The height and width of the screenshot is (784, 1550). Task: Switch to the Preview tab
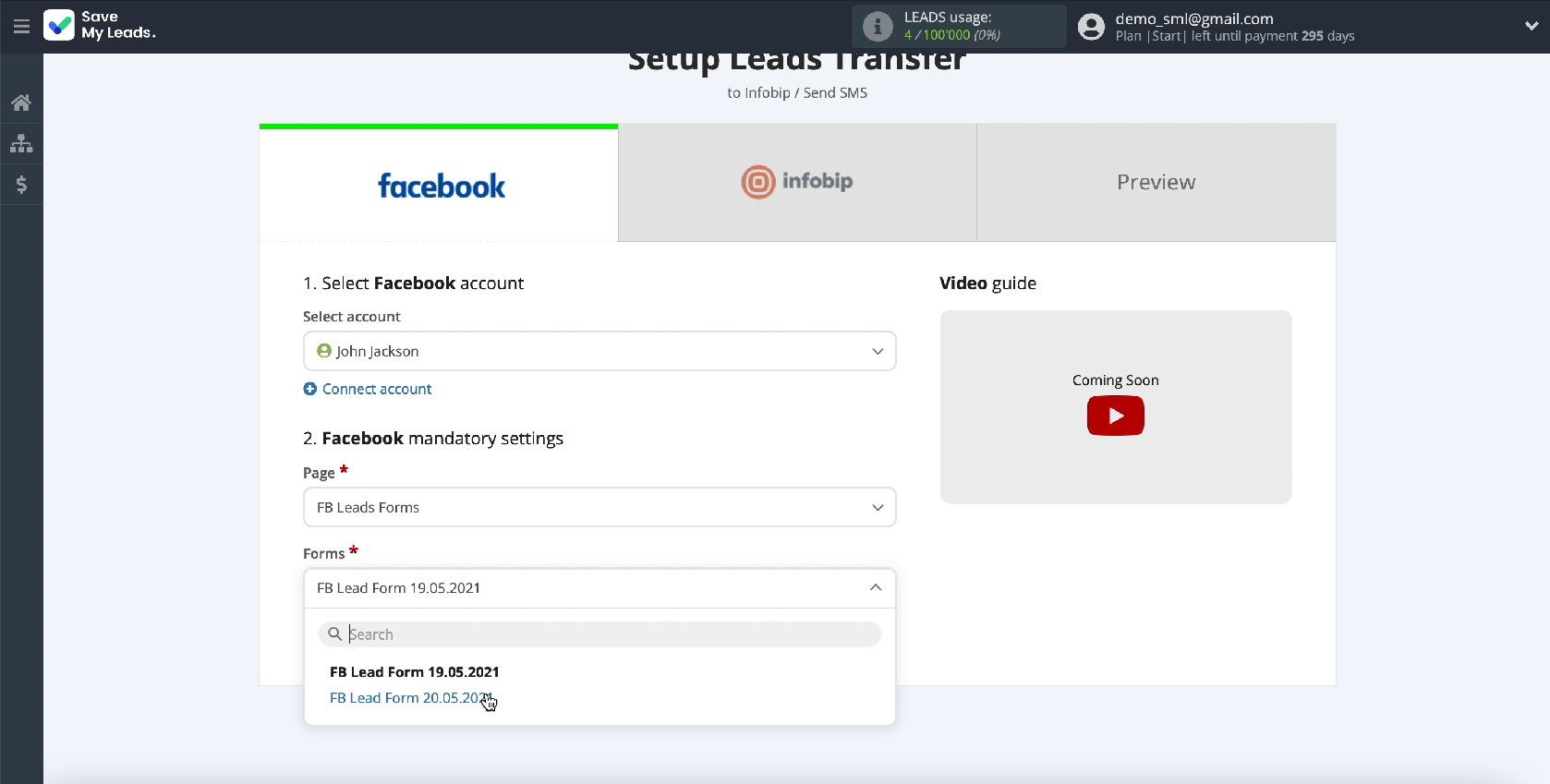(1156, 182)
